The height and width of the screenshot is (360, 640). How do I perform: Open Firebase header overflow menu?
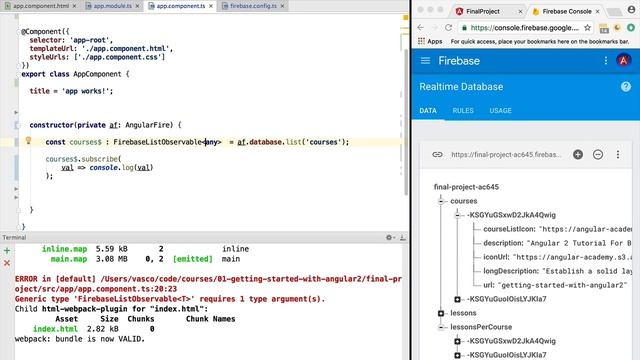point(606,60)
